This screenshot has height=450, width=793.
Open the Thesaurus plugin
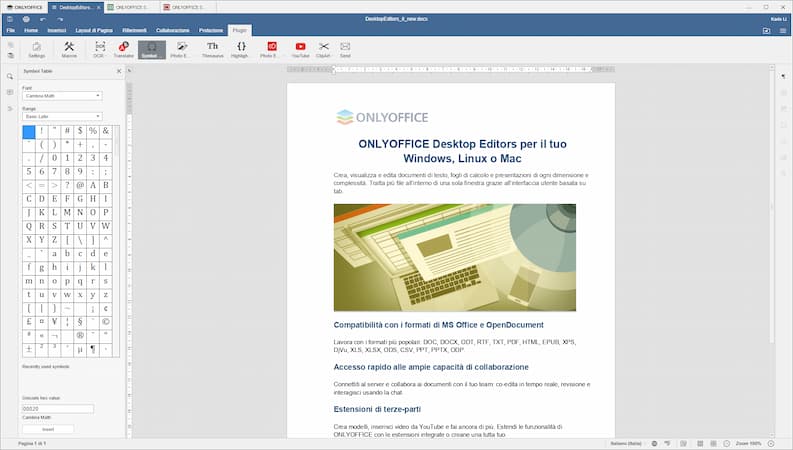212,49
